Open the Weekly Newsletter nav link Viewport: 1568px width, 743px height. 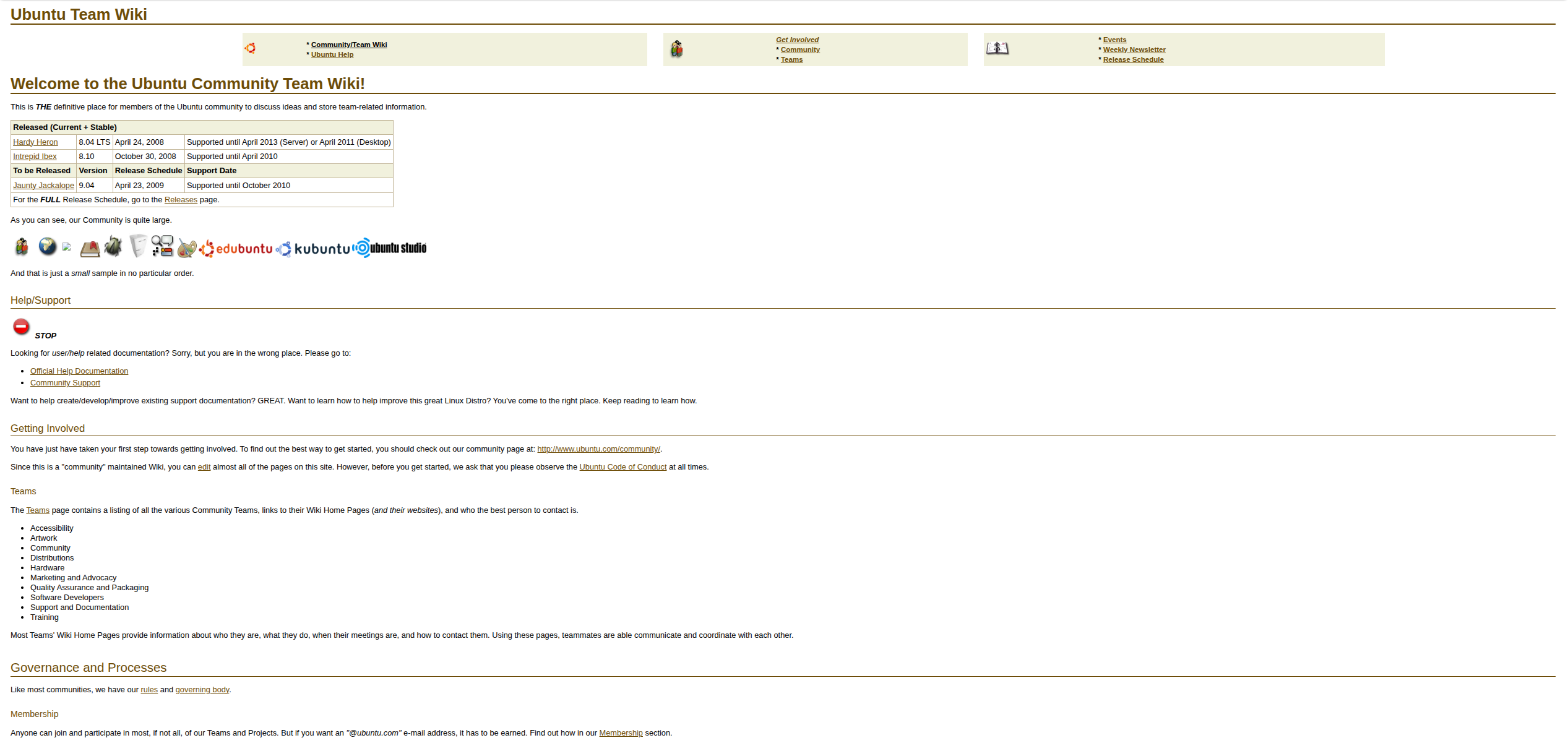point(1134,49)
